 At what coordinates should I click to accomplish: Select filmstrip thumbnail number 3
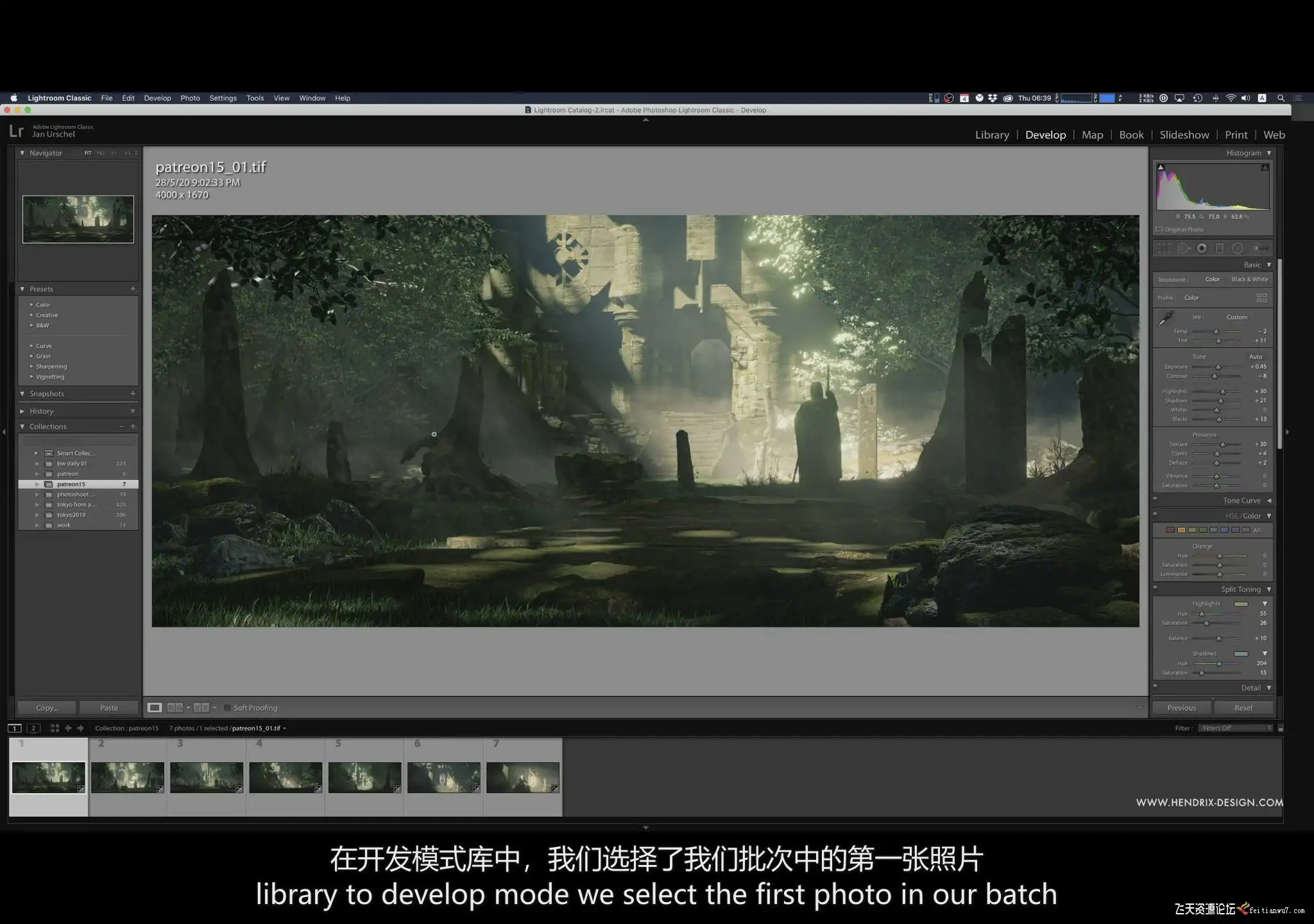pos(207,777)
